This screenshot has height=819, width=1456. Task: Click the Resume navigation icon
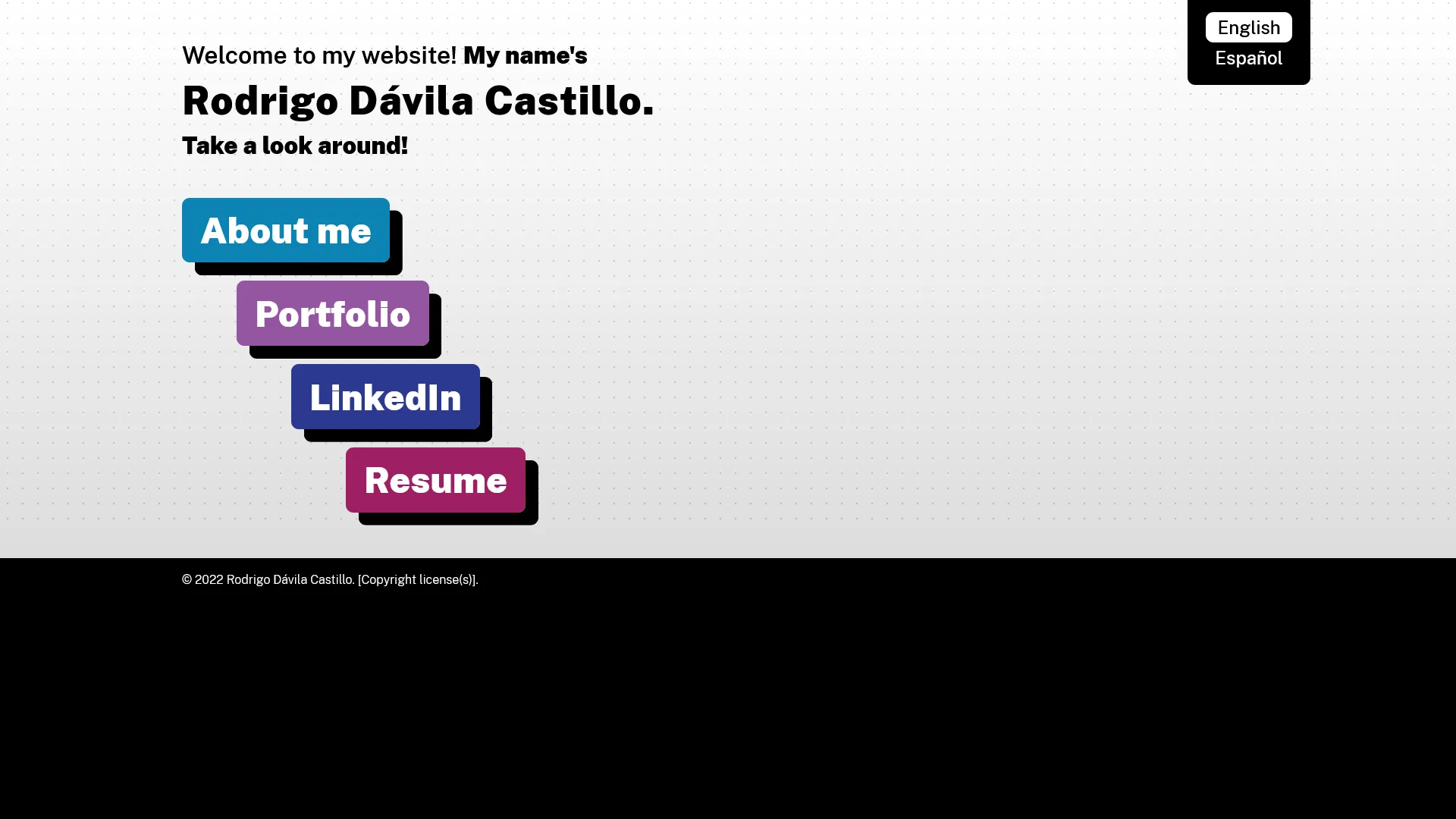tap(435, 479)
